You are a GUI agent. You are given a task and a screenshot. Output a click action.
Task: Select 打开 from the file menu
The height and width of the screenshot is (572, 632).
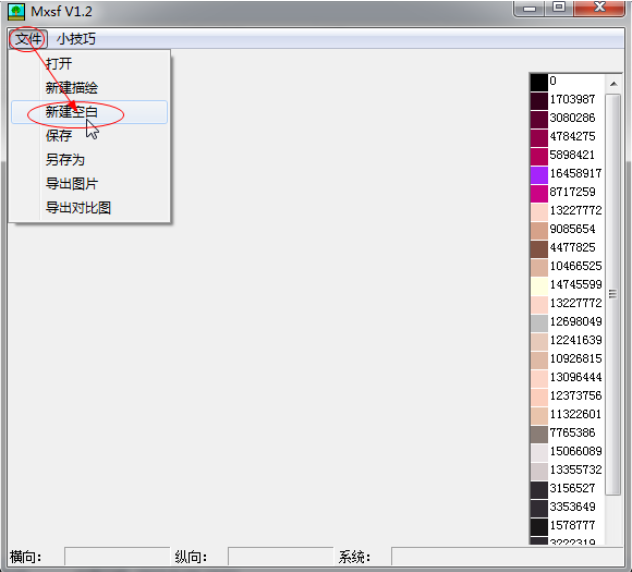point(59,64)
